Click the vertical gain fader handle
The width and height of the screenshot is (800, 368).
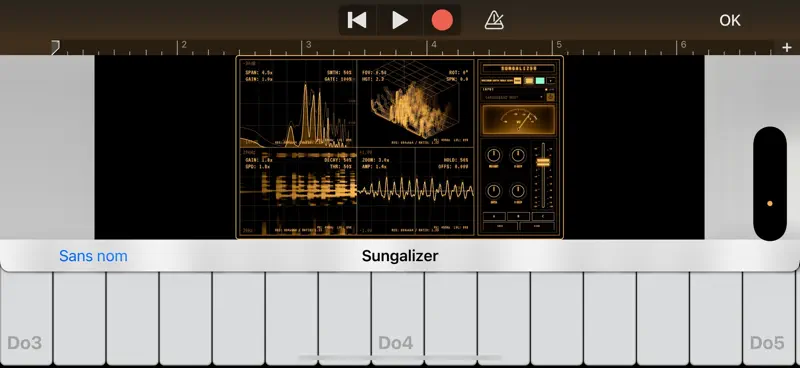pos(543,162)
